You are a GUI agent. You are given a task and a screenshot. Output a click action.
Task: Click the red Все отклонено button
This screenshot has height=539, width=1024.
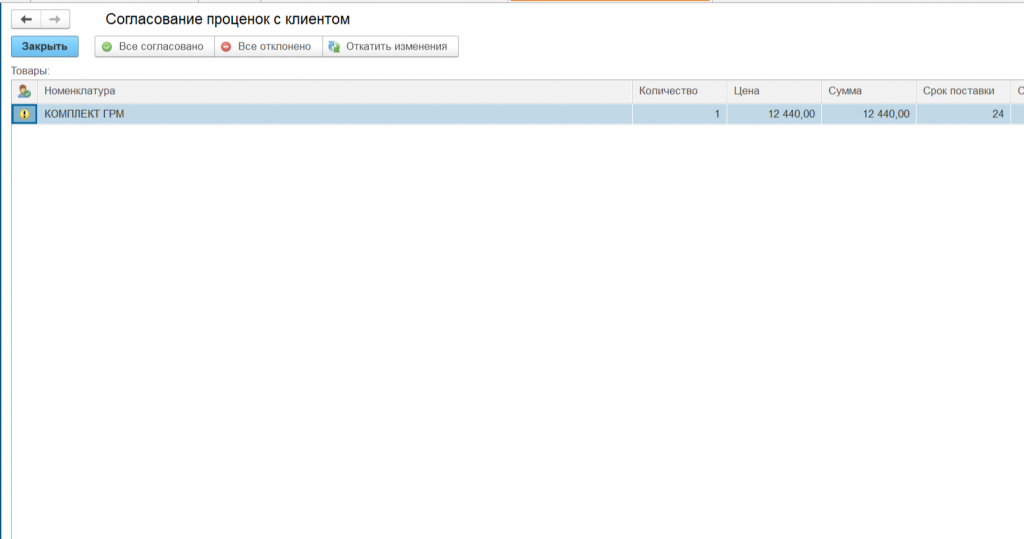coord(268,47)
